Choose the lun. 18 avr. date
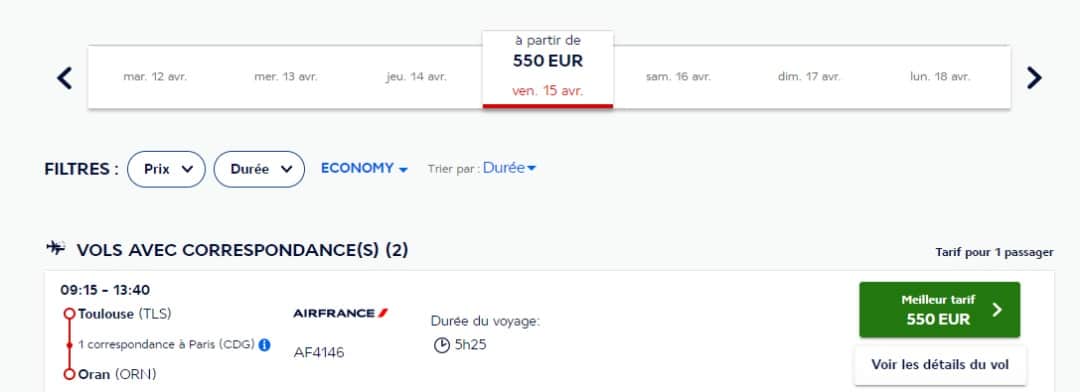Viewport: 1080px width, 392px height. [940, 77]
